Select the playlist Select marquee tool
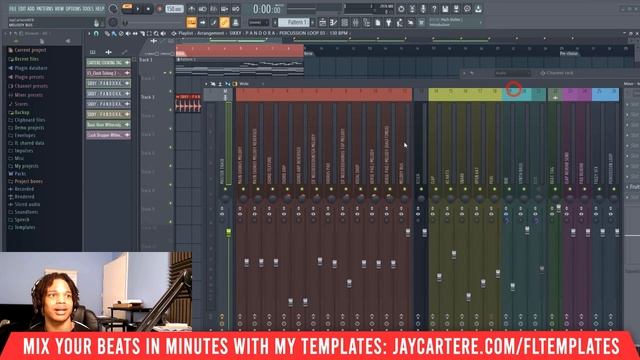The image size is (640, 360). [149, 33]
